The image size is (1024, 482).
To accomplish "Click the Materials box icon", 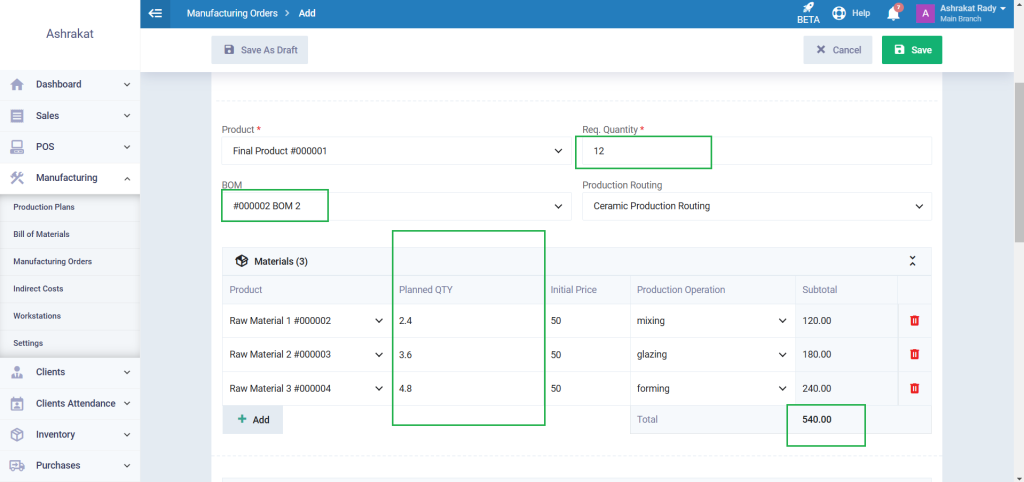I will tap(242, 261).
